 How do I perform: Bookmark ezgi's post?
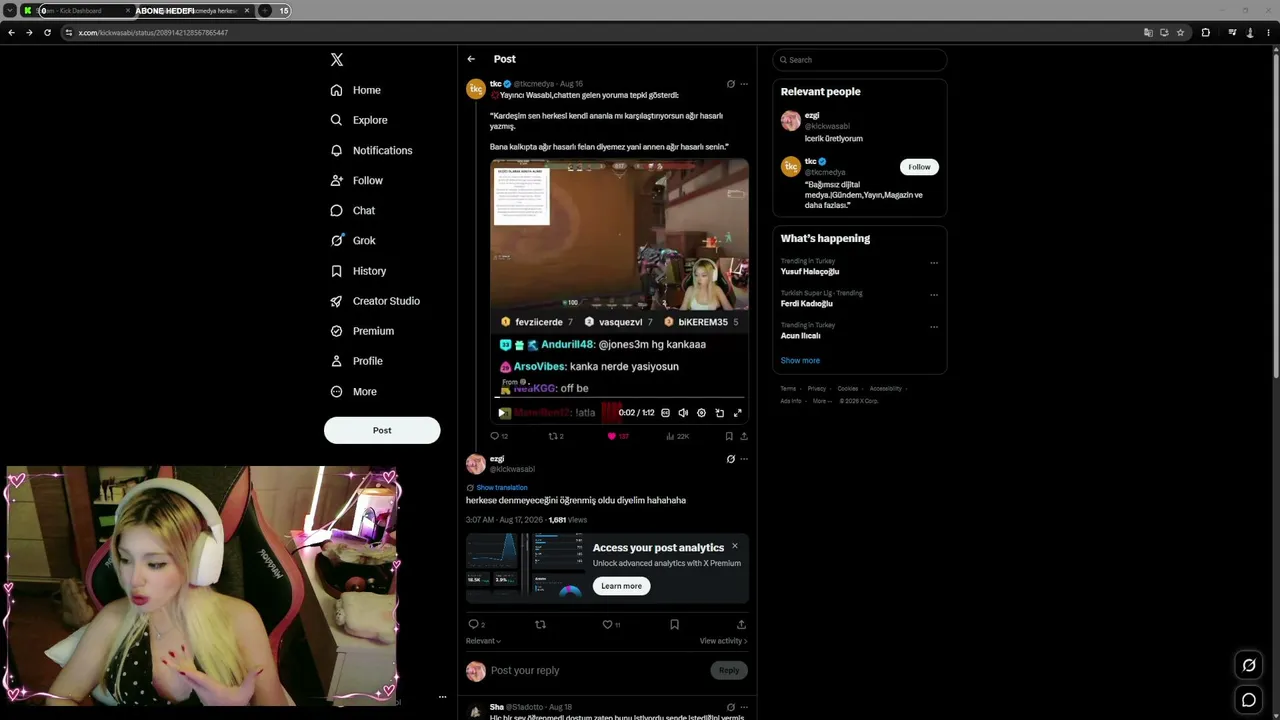(674, 625)
